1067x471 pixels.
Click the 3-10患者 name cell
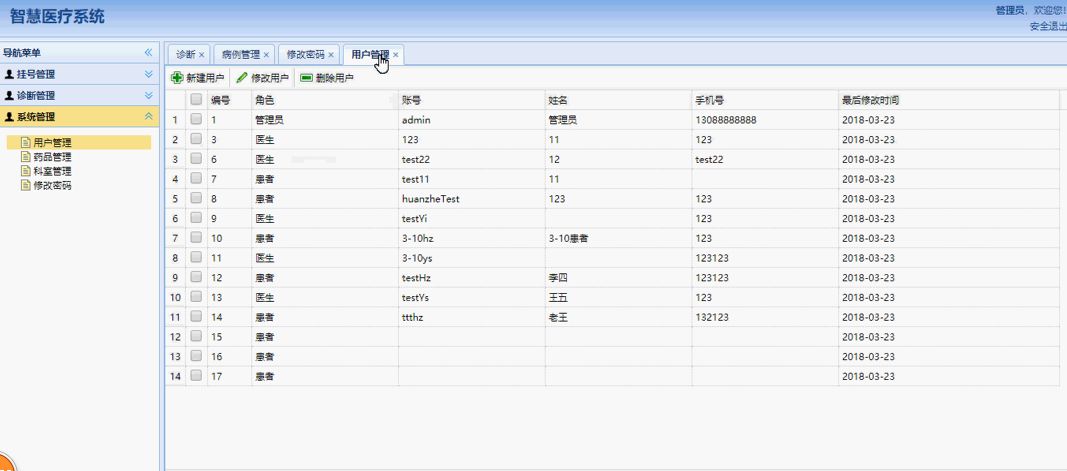tap(619, 238)
